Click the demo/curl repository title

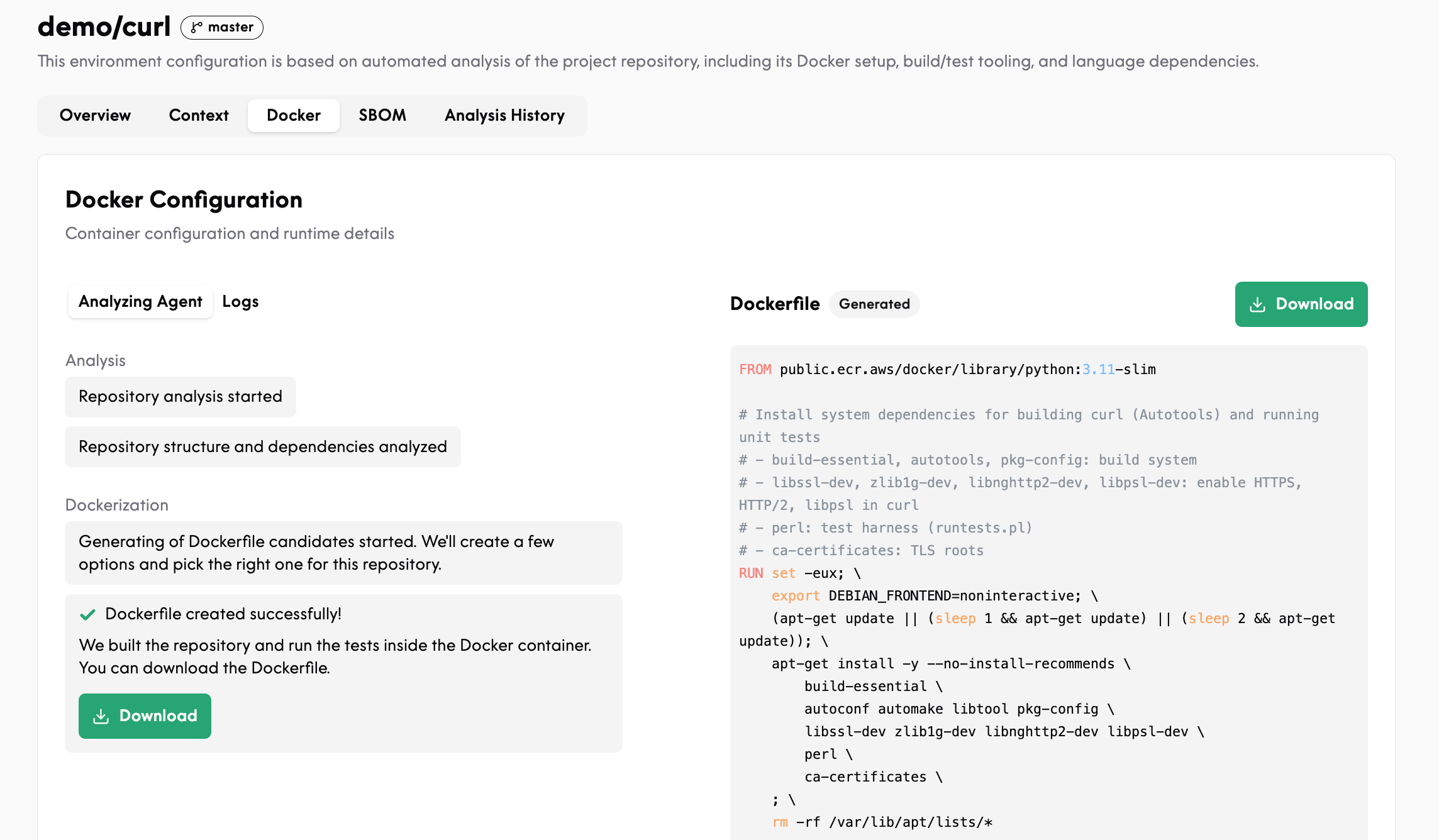pos(104,27)
